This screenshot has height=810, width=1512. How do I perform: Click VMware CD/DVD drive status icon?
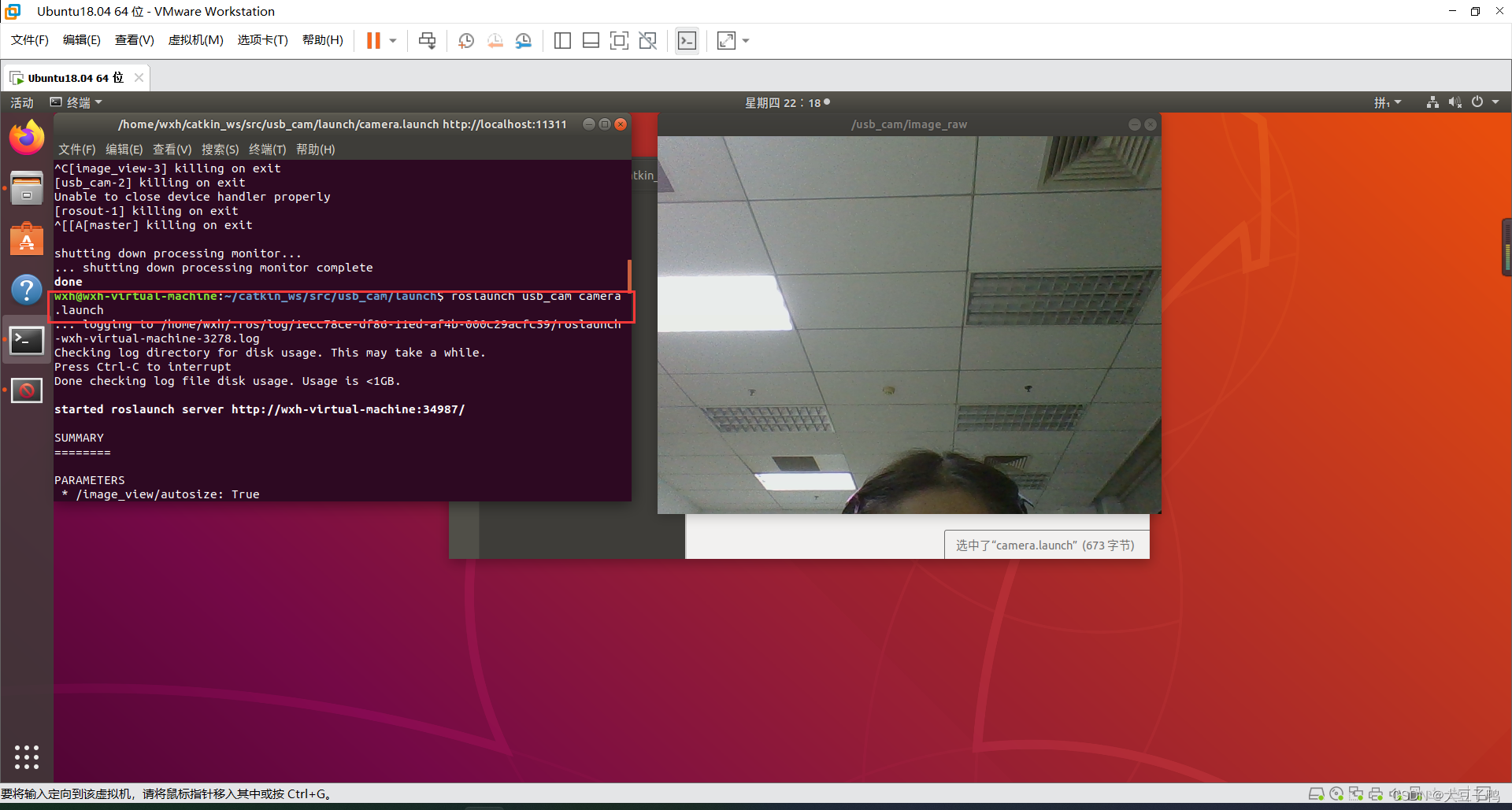[x=1336, y=793]
